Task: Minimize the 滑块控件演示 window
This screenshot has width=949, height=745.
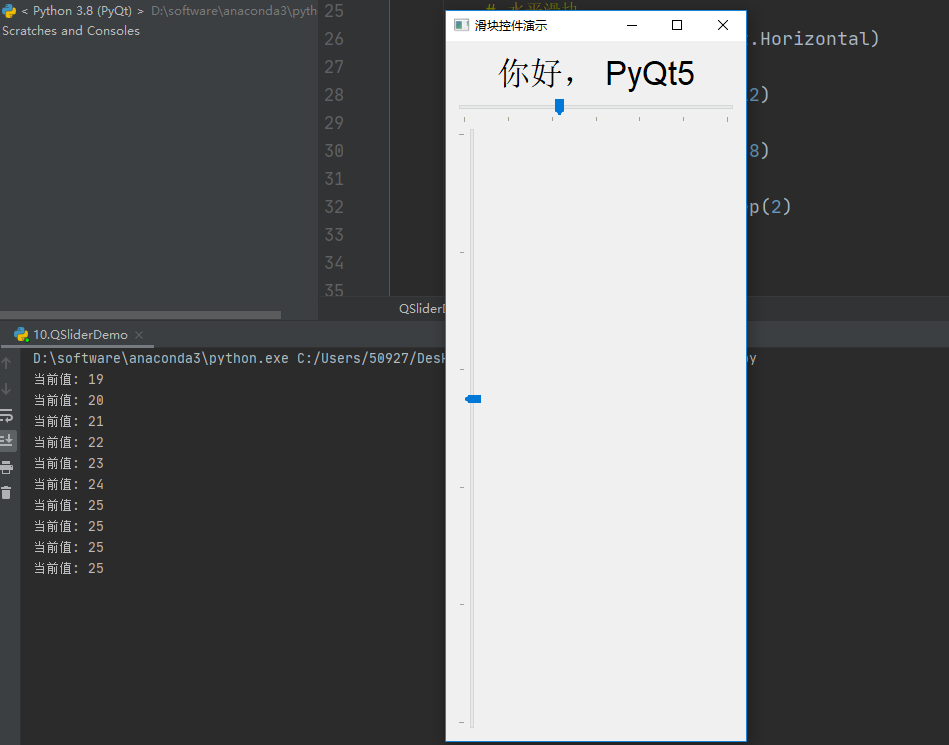Action: tap(632, 25)
